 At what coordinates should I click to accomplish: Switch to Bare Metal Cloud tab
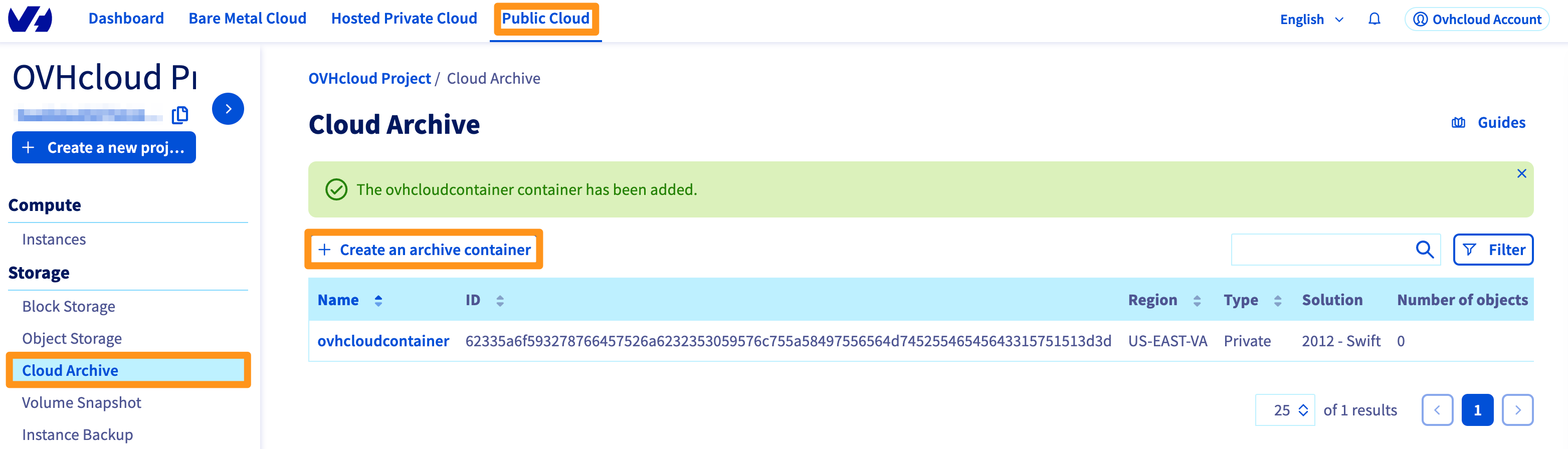[x=247, y=19]
